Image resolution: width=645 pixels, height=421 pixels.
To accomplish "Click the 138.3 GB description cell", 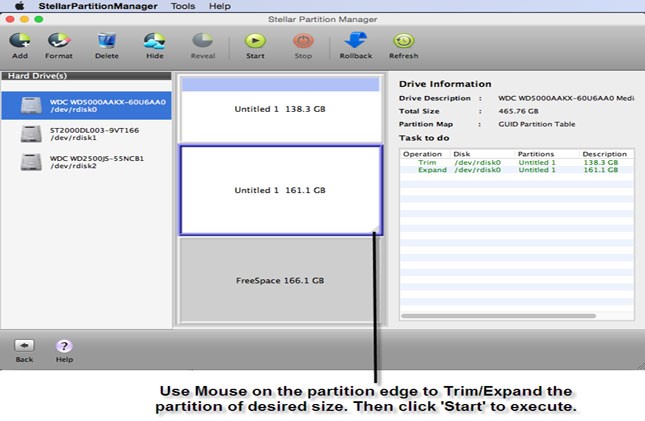I will click(x=601, y=163).
